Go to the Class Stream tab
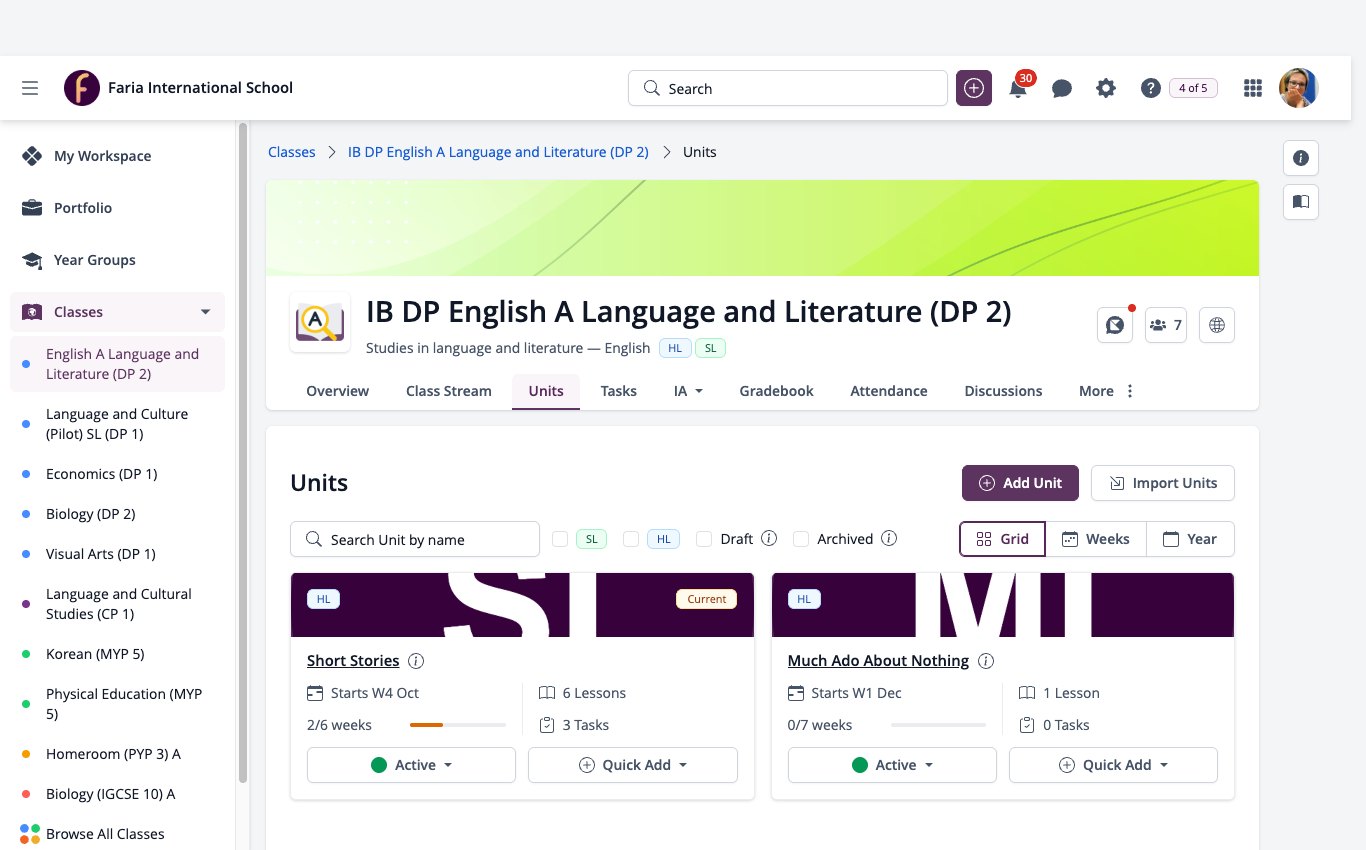 pyautogui.click(x=449, y=391)
